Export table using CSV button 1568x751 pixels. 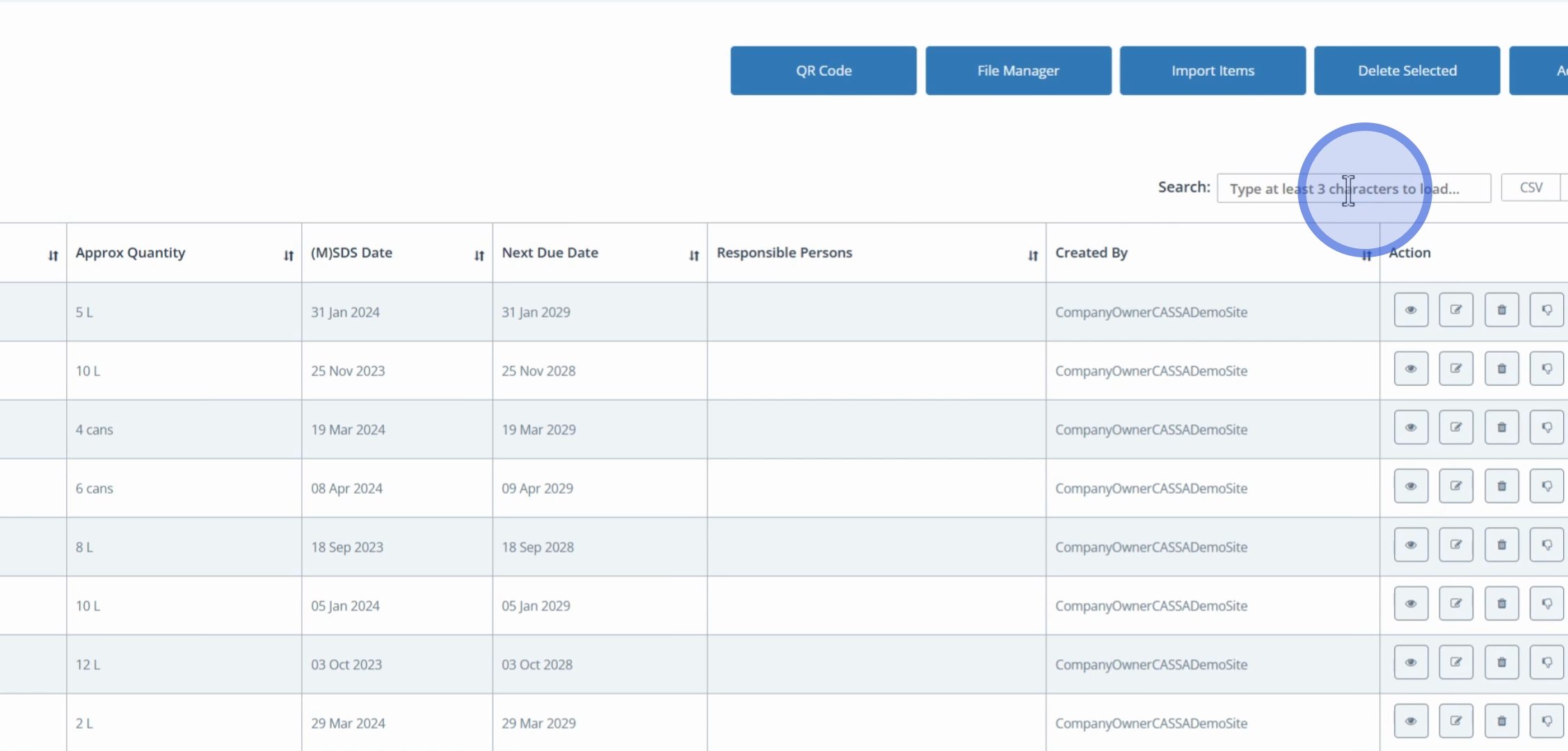coord(1530,188)
